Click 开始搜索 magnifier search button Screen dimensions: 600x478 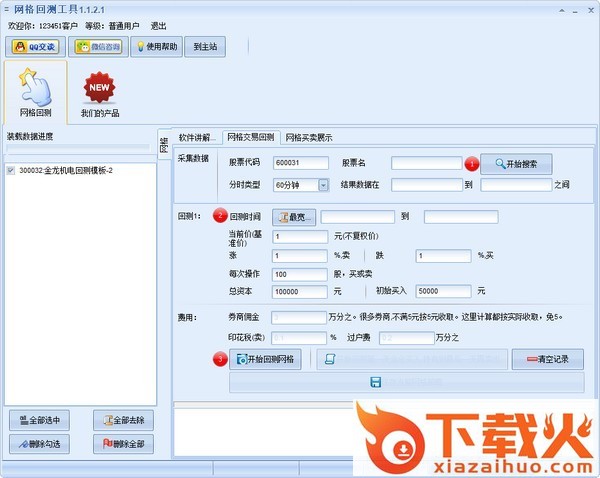516,163
